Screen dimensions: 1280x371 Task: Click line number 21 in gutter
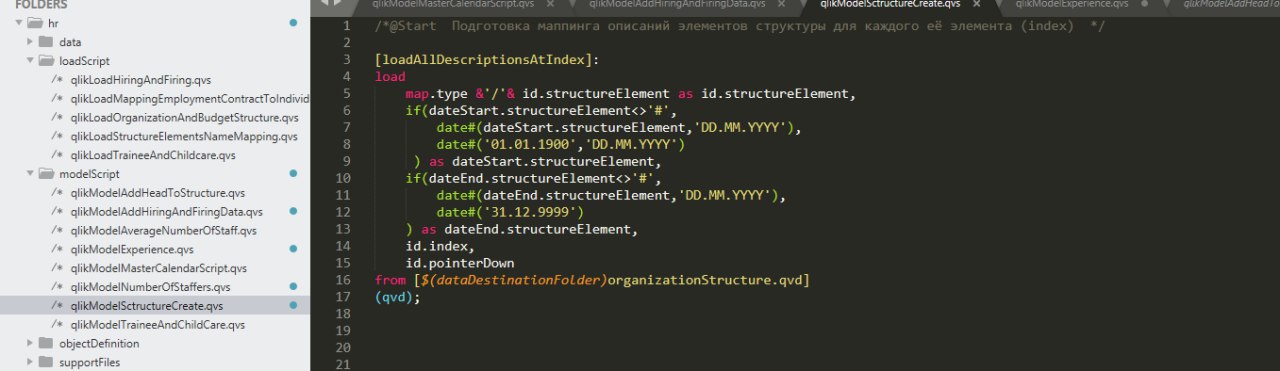coord(342,365)
